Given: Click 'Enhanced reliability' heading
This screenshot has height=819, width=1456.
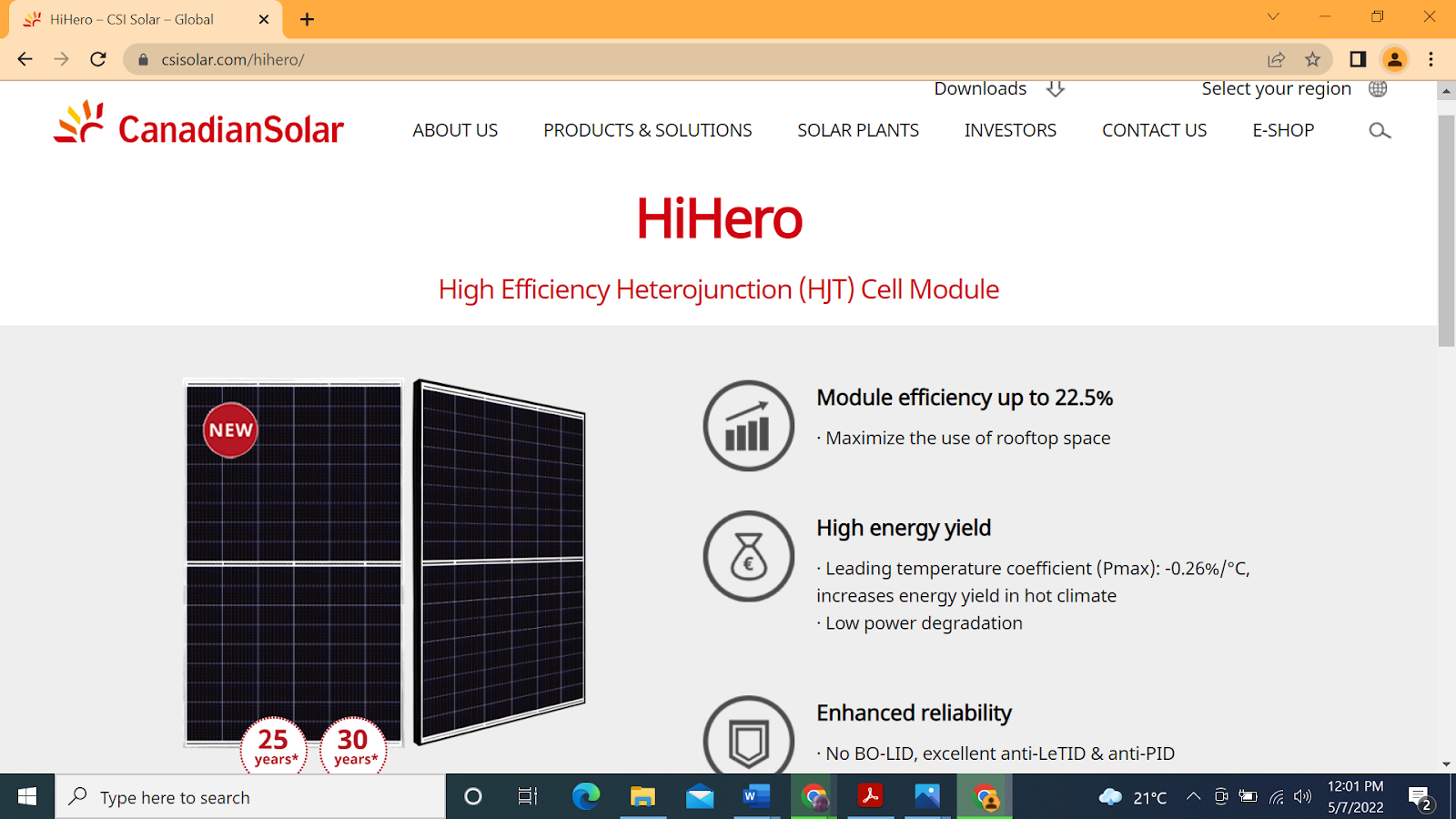Looking at the screenshot, I should tap(914, 713).
